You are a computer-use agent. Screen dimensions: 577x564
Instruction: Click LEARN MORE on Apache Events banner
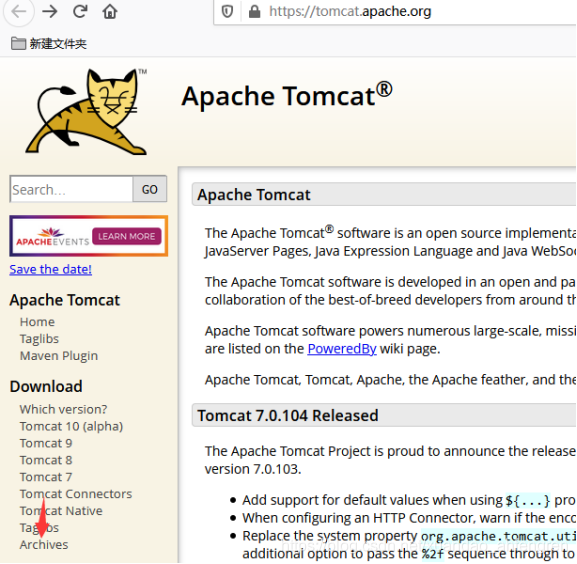(x=127, y=236)
